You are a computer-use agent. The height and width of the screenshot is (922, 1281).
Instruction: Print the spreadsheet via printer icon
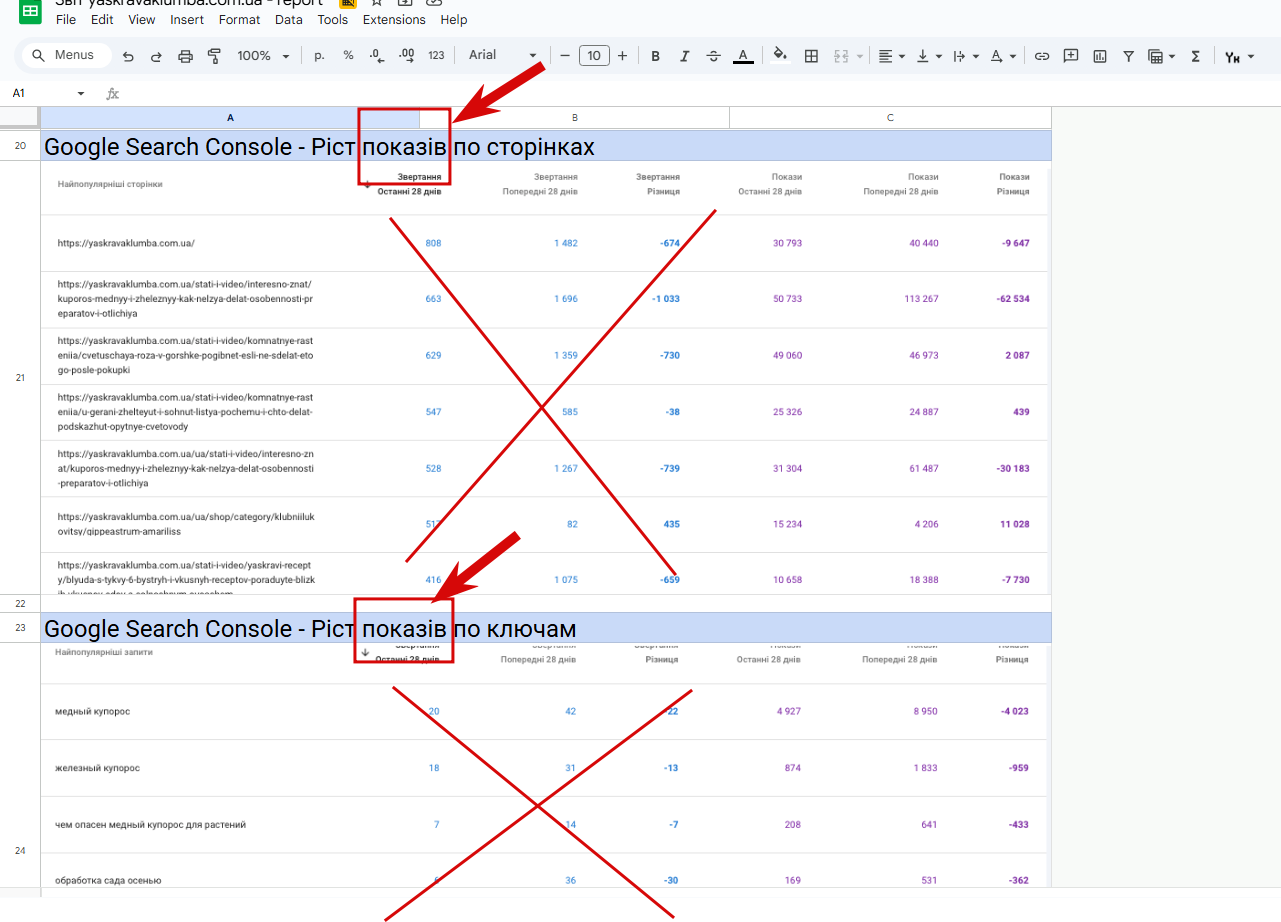click(x=185, y=56)
